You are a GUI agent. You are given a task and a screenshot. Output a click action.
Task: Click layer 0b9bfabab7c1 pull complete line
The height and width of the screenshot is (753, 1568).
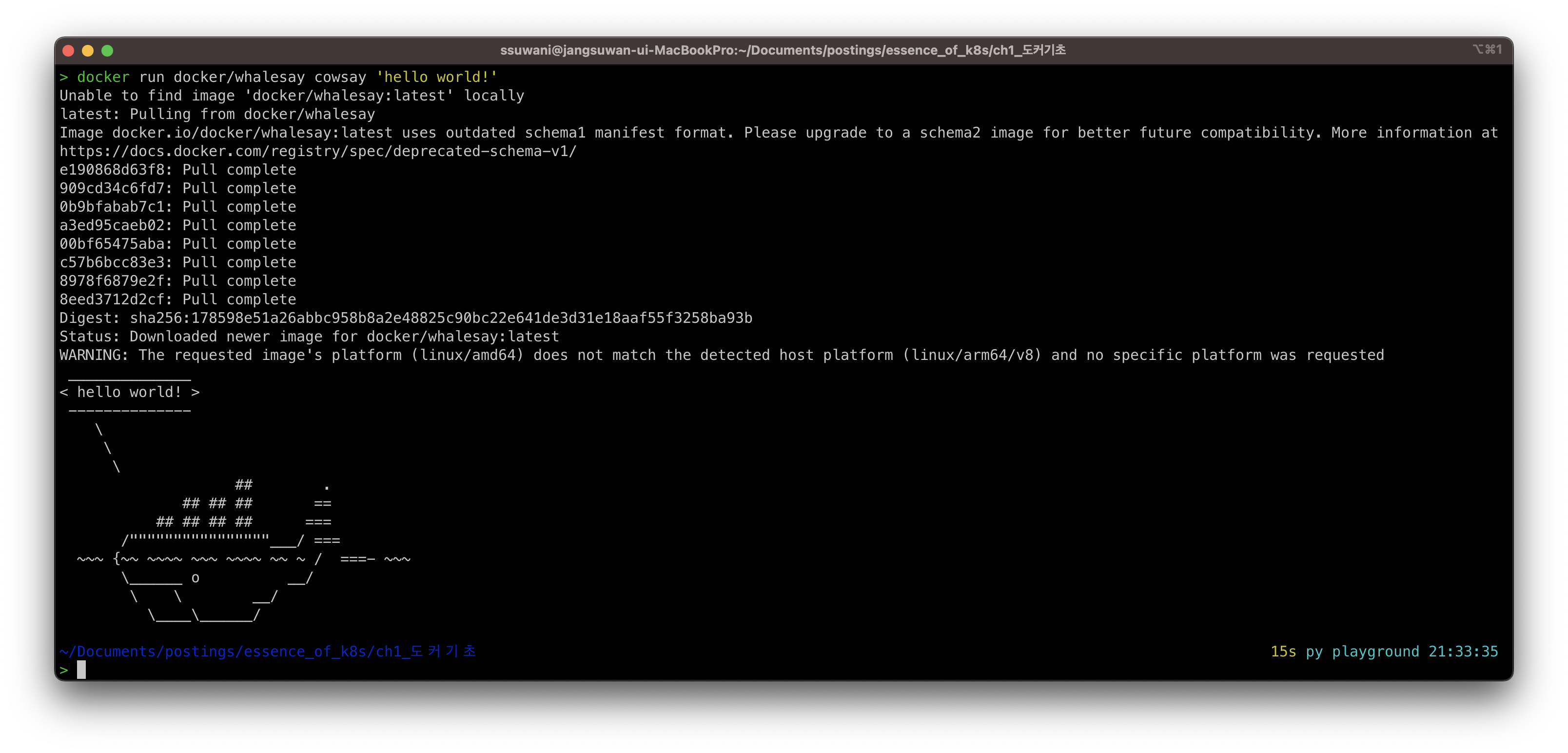click(178, 207)
